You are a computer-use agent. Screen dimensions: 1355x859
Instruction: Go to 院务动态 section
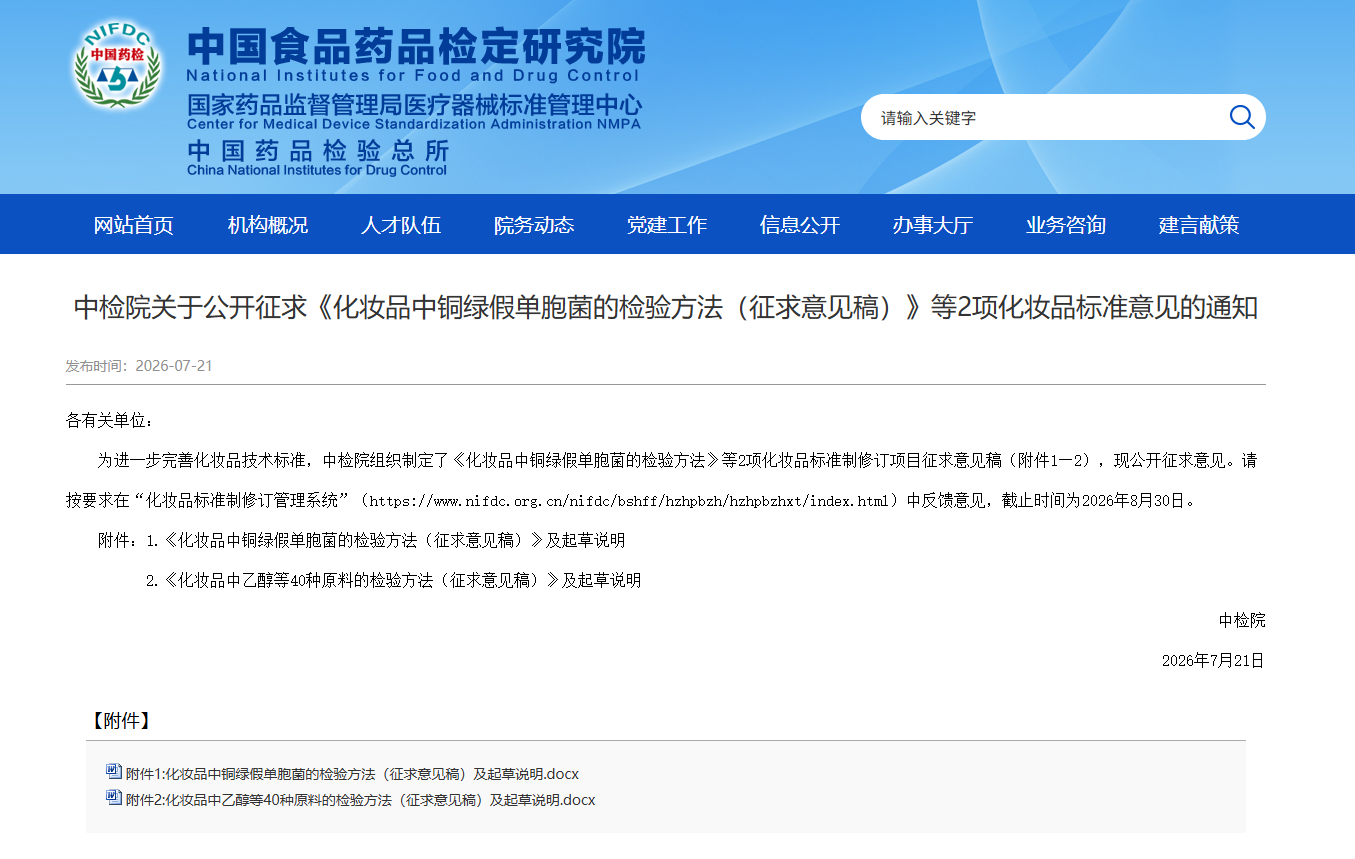pos(534,225)
